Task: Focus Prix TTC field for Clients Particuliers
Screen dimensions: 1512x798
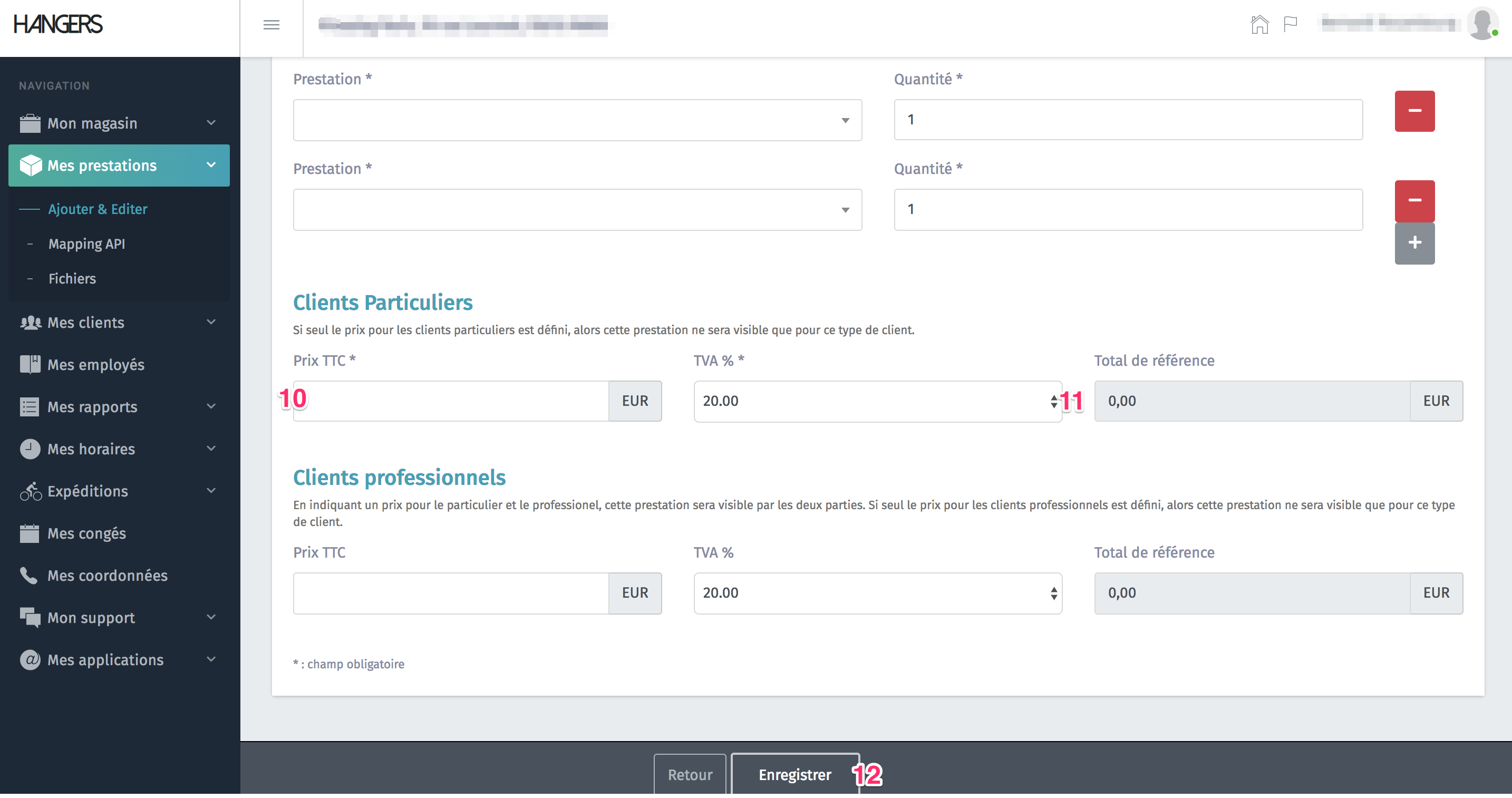Action: point(451,401)
